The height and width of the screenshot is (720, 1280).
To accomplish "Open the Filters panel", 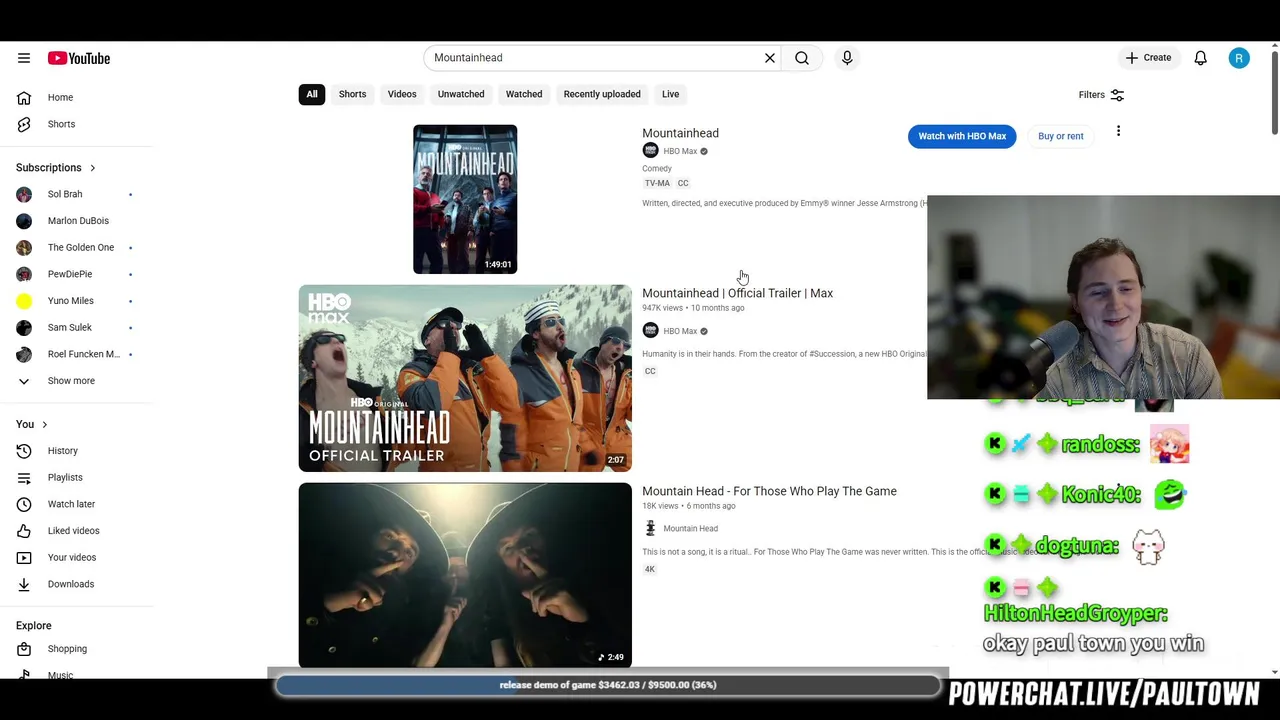I will (1101, 95).
